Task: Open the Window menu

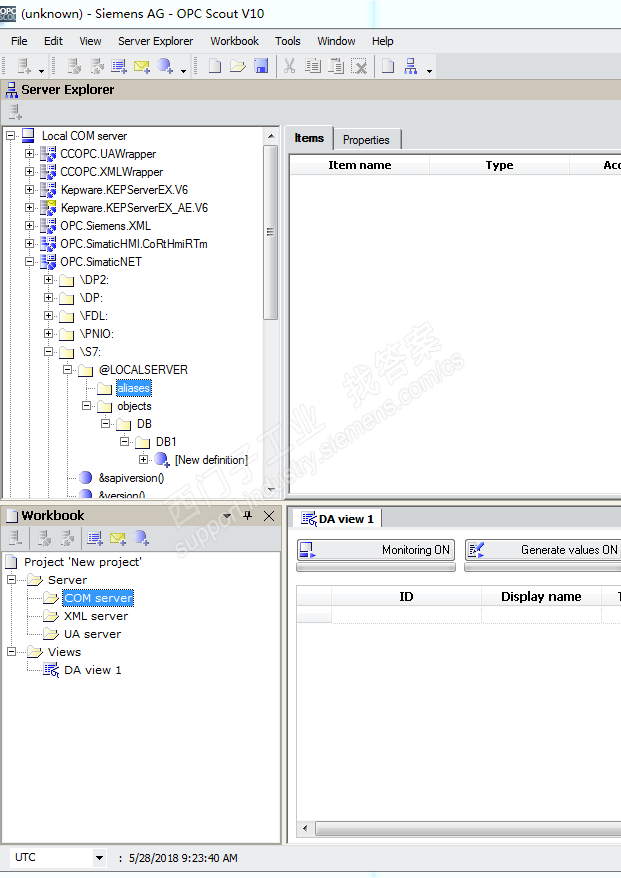Action: 336,41
